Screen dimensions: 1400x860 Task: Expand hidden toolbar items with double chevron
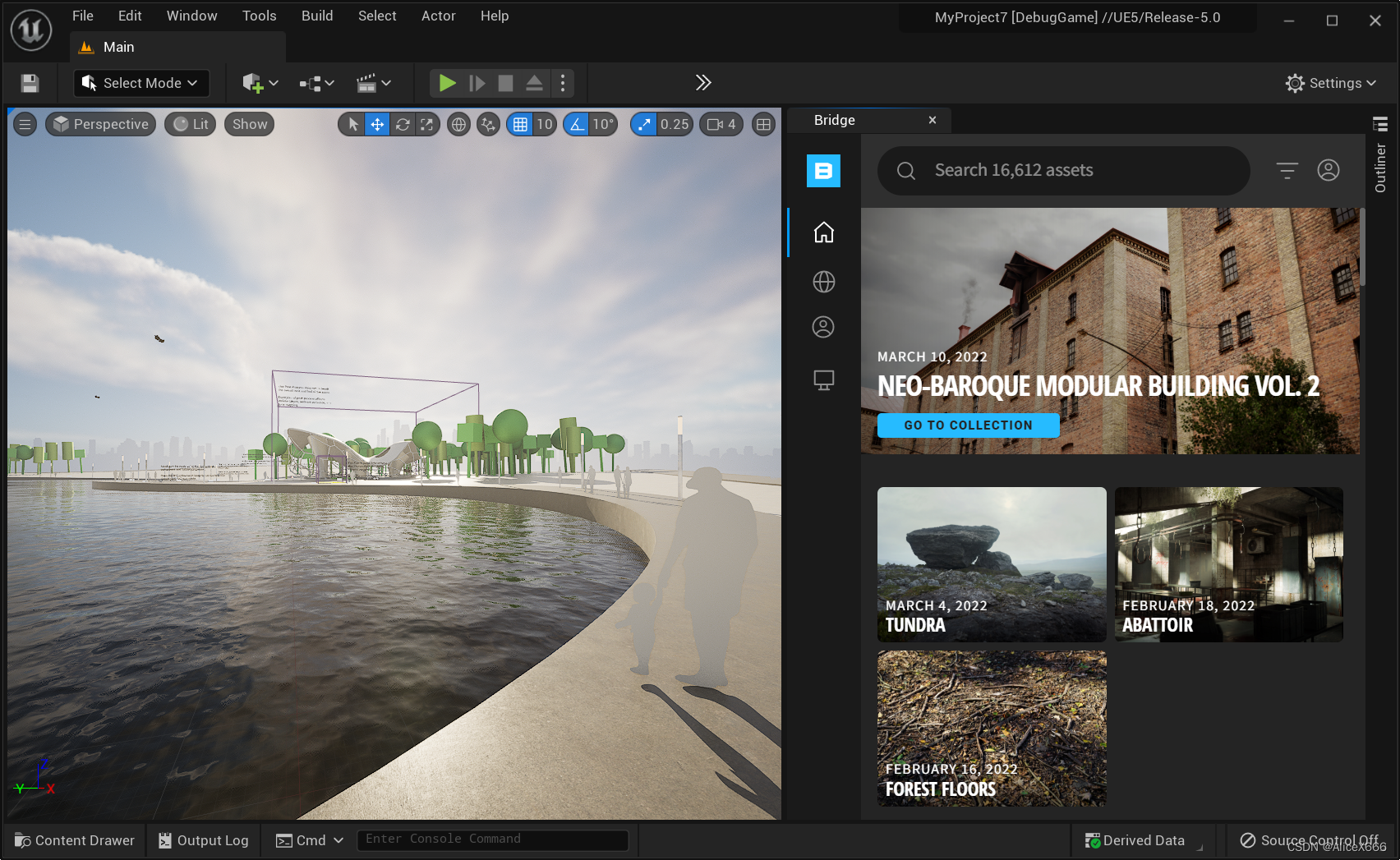point(702,82)
